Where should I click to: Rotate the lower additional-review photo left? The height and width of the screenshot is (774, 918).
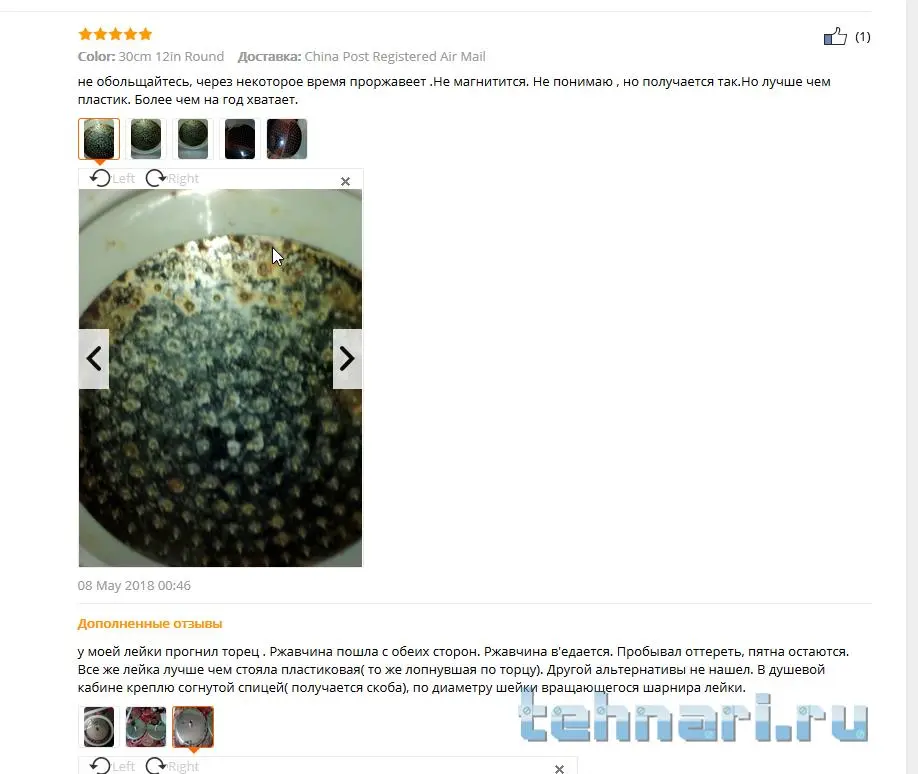point(112,766)
